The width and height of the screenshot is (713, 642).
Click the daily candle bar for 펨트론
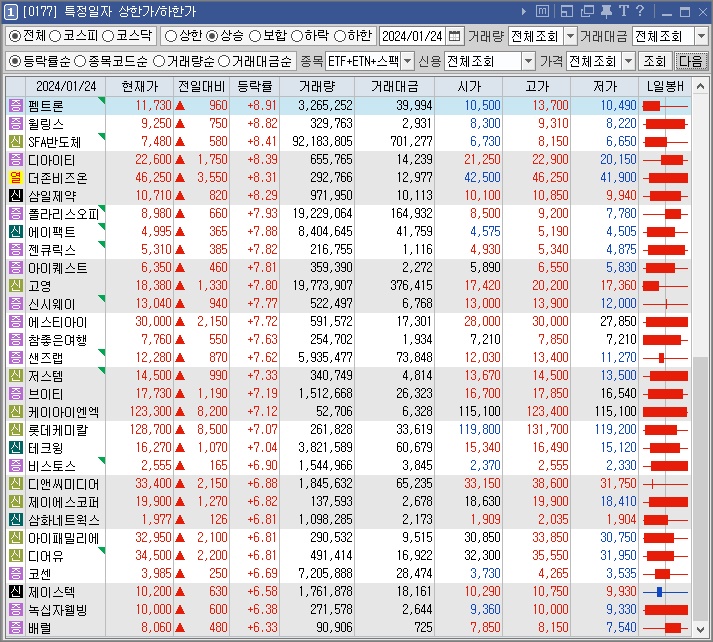click(x=665, y=106)
